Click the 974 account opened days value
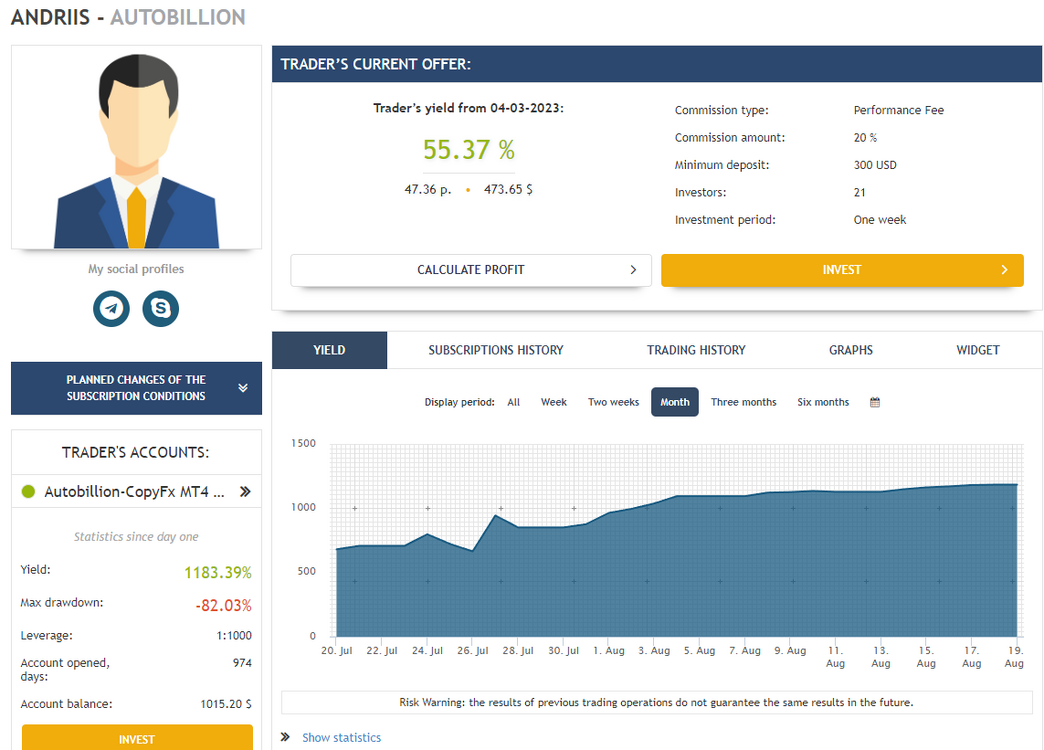The image size is (1044, 750). pos(242,663)
